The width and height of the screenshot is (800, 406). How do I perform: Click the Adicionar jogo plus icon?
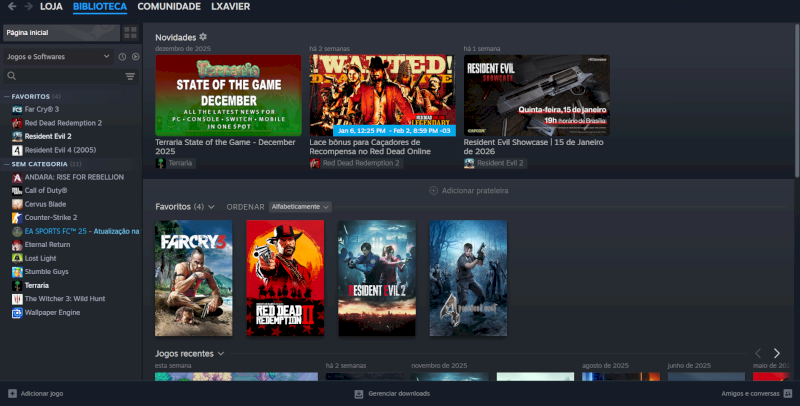(12, 394)
